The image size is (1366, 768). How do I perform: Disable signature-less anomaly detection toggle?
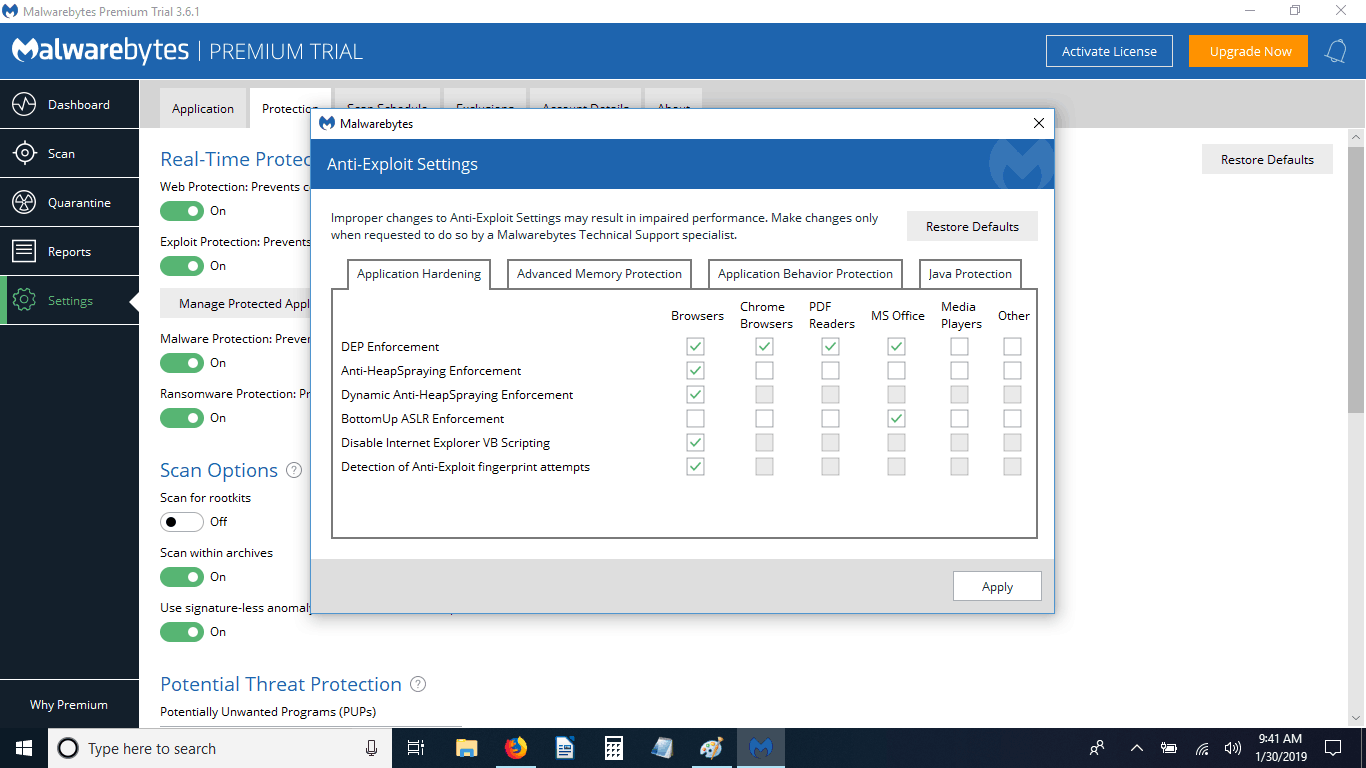coord(182,632)
